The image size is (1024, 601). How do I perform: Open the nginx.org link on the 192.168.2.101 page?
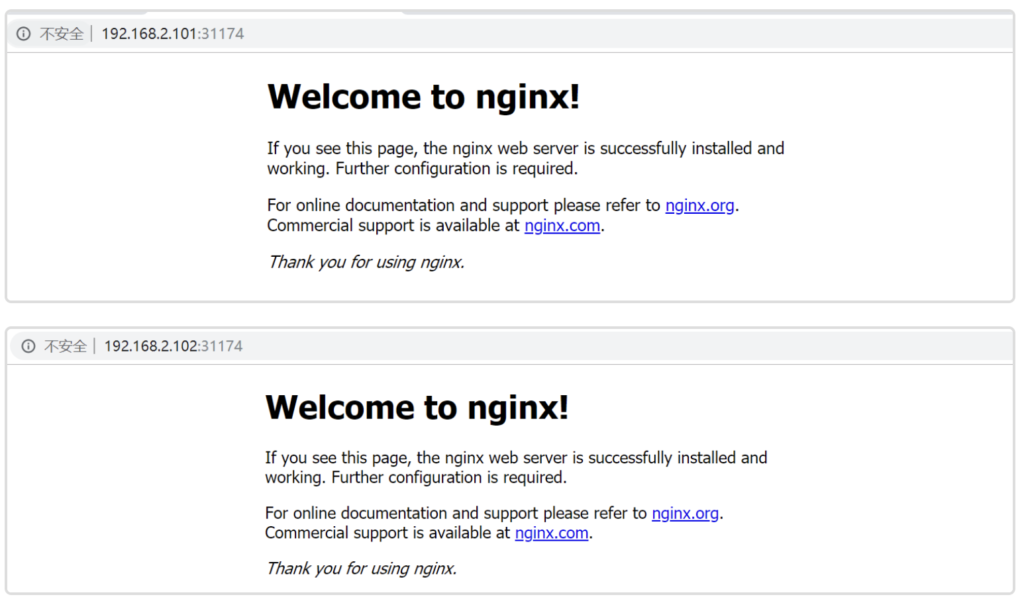click(699, 205)
